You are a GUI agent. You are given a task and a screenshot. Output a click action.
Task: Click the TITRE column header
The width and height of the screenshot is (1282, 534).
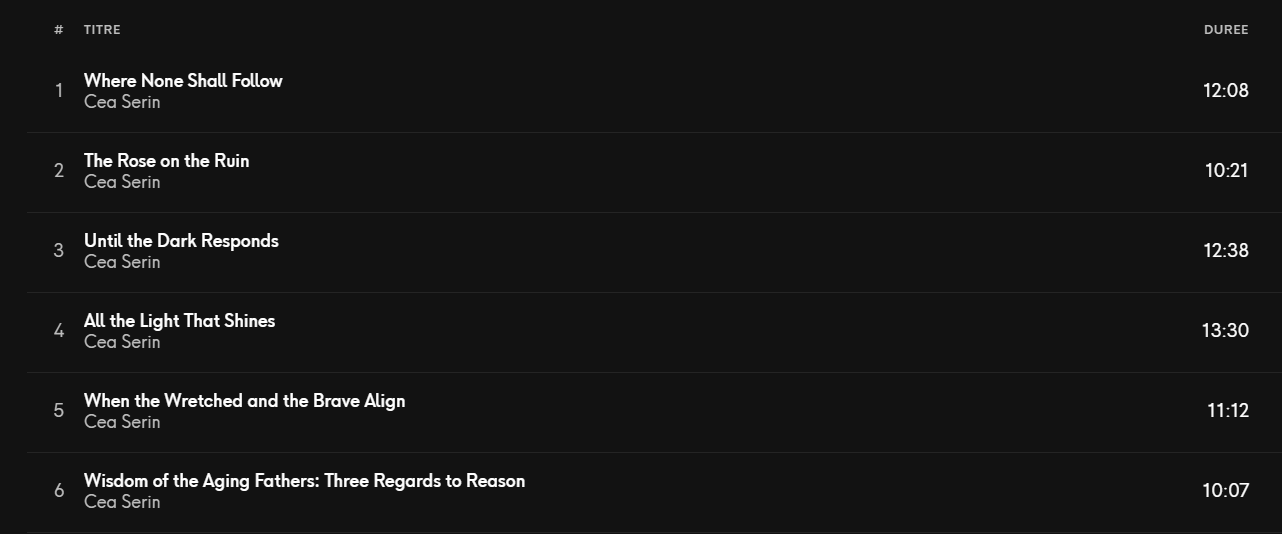[x=102, y=30]
